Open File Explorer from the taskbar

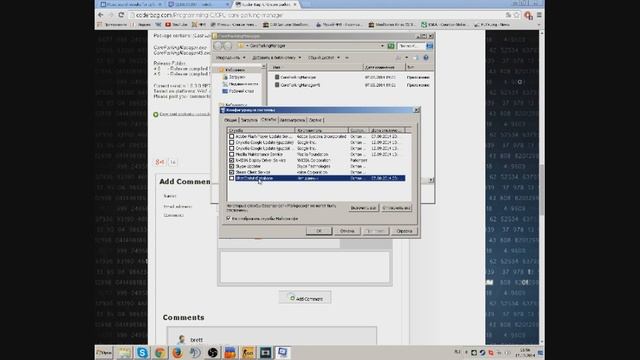(124, 352)
